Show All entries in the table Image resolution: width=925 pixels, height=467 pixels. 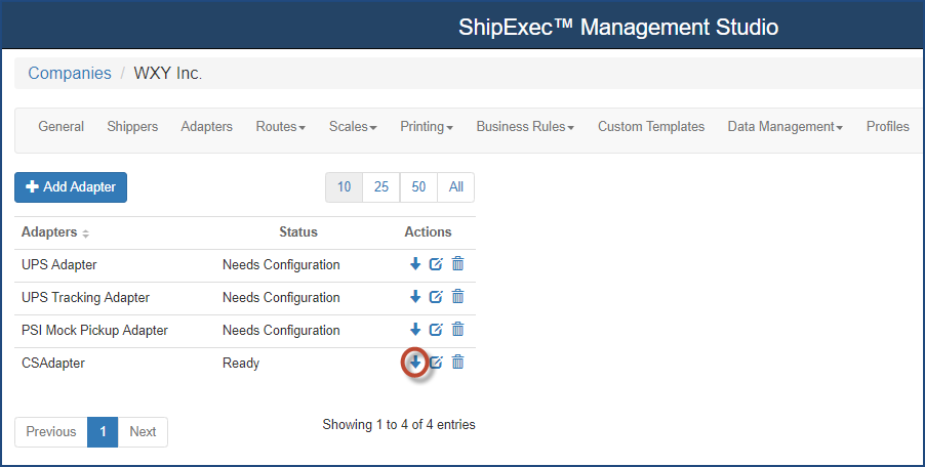[456, 187]
